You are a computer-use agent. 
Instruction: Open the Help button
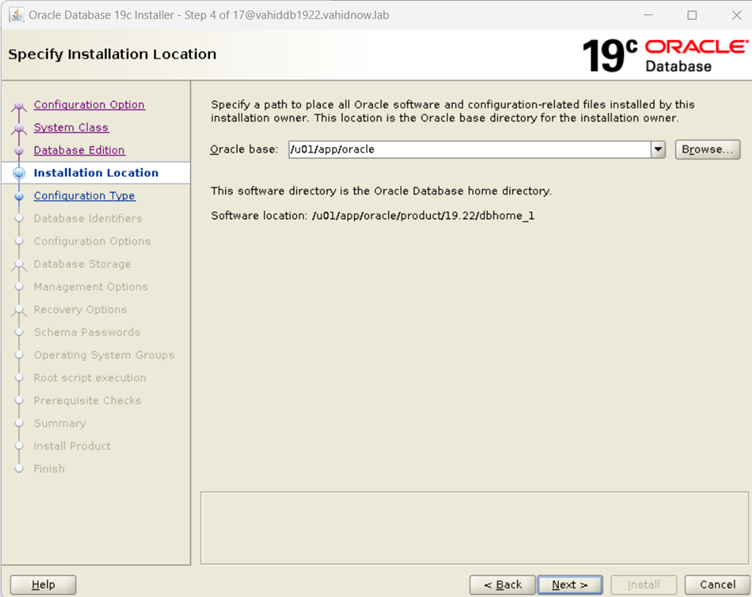[x=43, y=585]
